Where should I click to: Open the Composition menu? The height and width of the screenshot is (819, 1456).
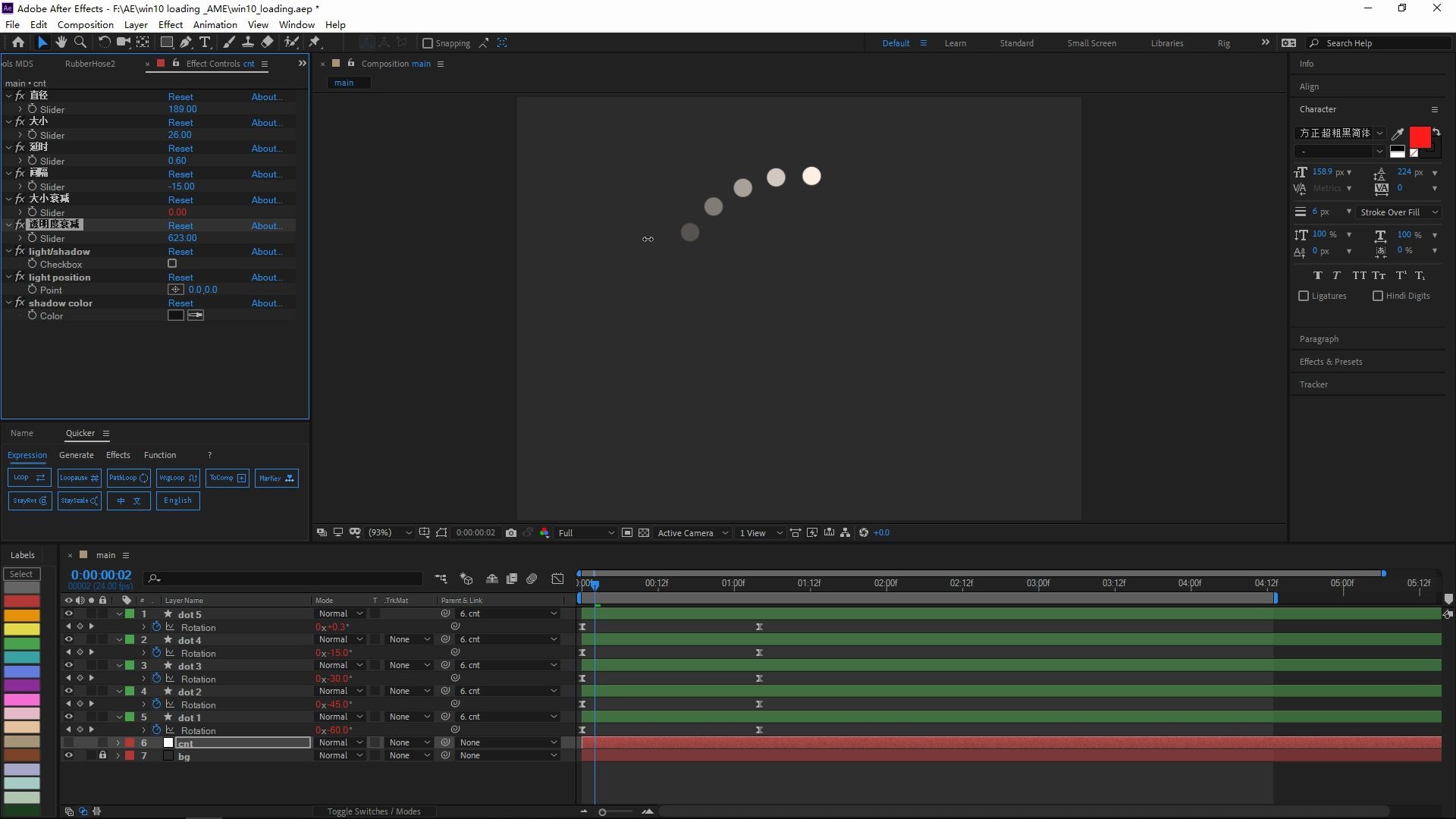pos(85,24)
